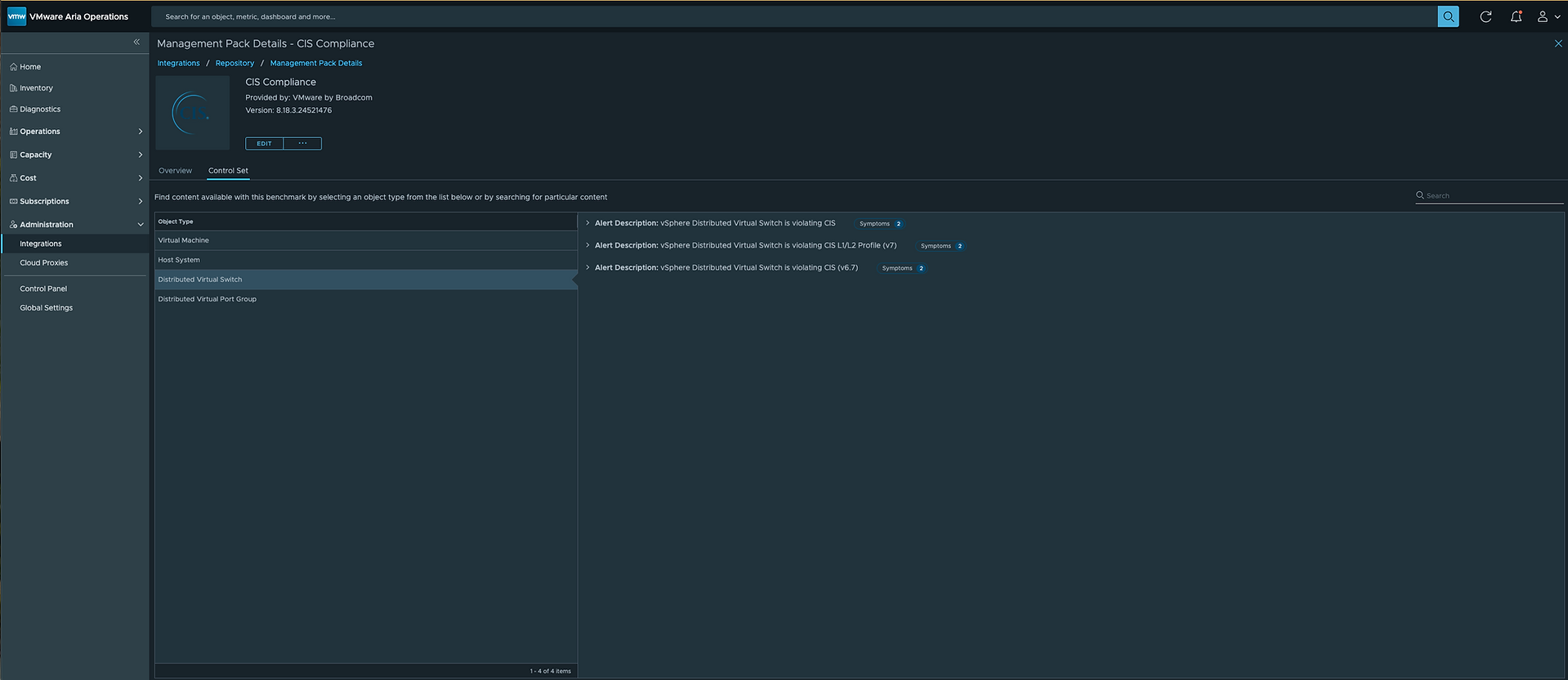Open the user account menu
This screenshot has width=1568, height=680.
pyautogui.click(x=1548, y=16)
